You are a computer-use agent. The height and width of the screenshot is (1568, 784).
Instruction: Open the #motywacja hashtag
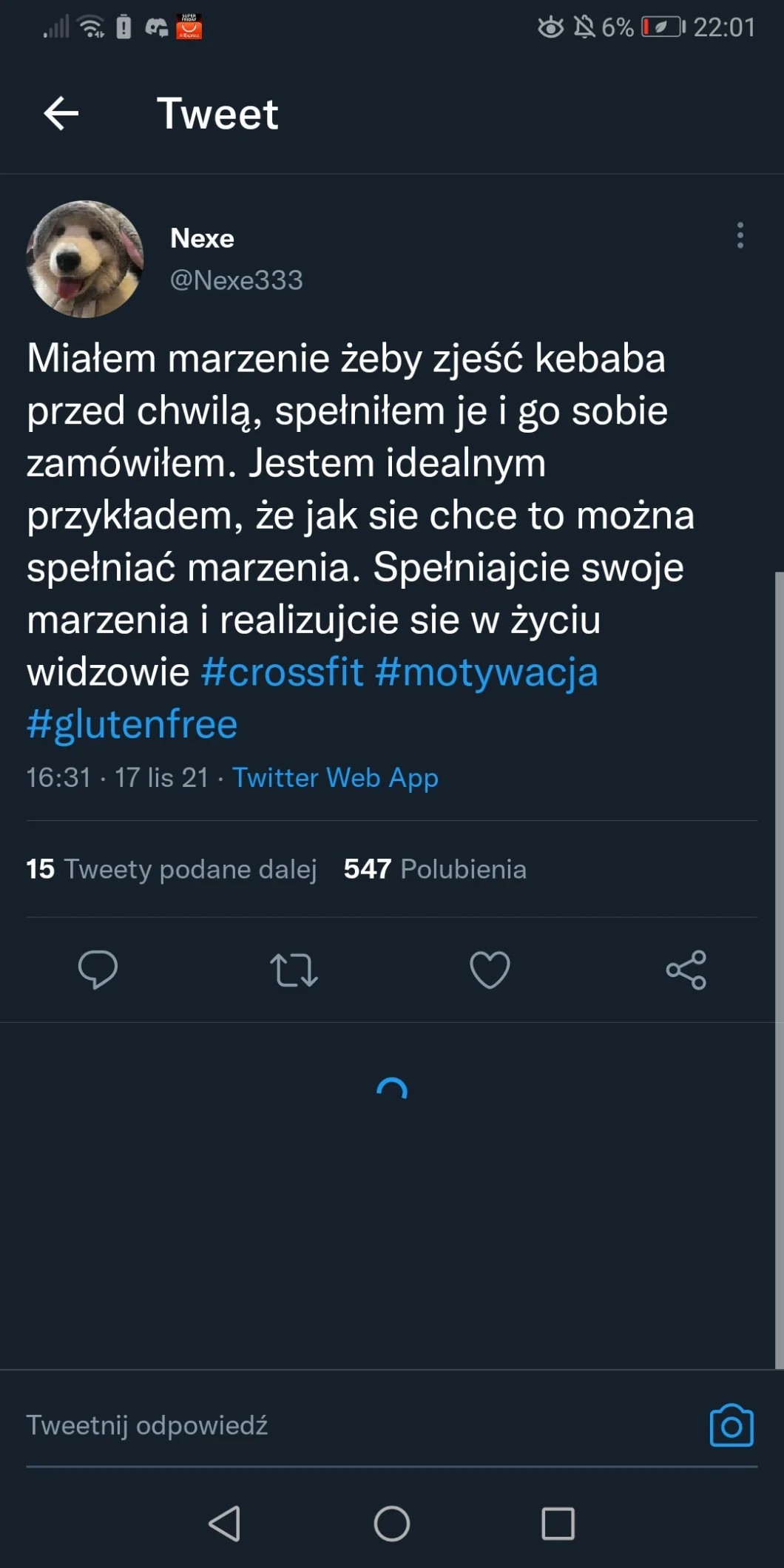486,672
